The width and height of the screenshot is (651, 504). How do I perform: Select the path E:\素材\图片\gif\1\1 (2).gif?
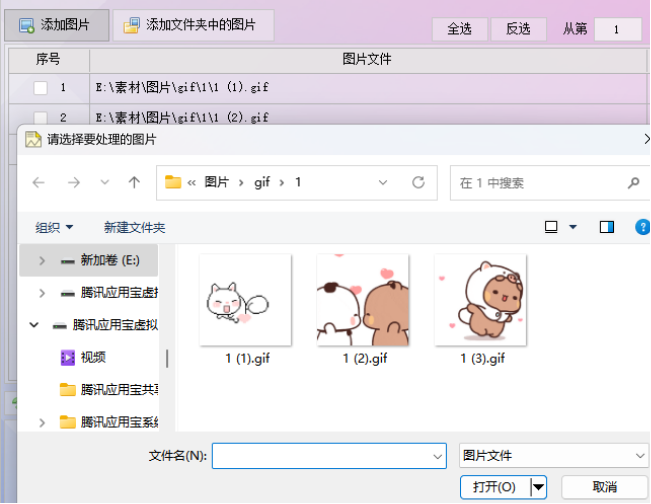pyautogui.click(x=182, y=117)
